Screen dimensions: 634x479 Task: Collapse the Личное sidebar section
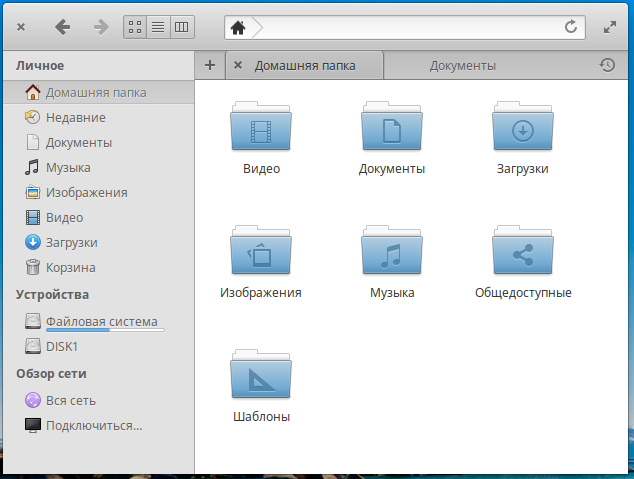(40, 65)
